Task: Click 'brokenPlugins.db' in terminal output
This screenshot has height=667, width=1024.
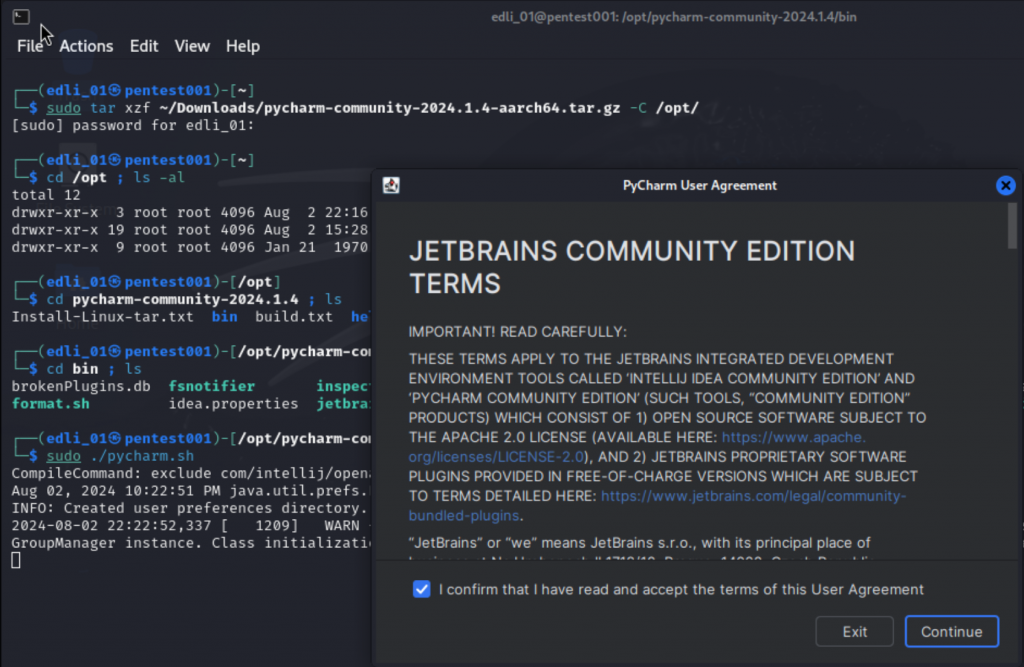Action: (81, 386)
